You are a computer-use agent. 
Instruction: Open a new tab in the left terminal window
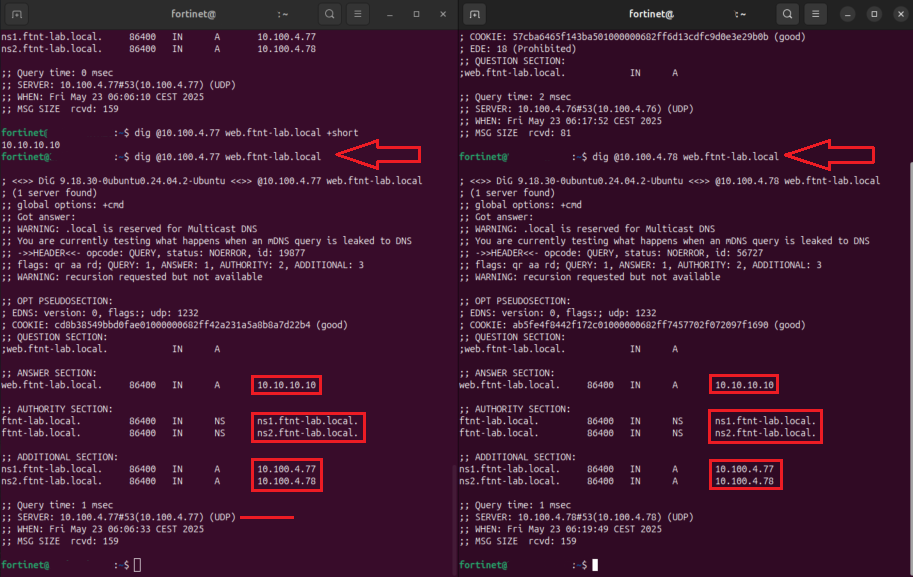16,14
